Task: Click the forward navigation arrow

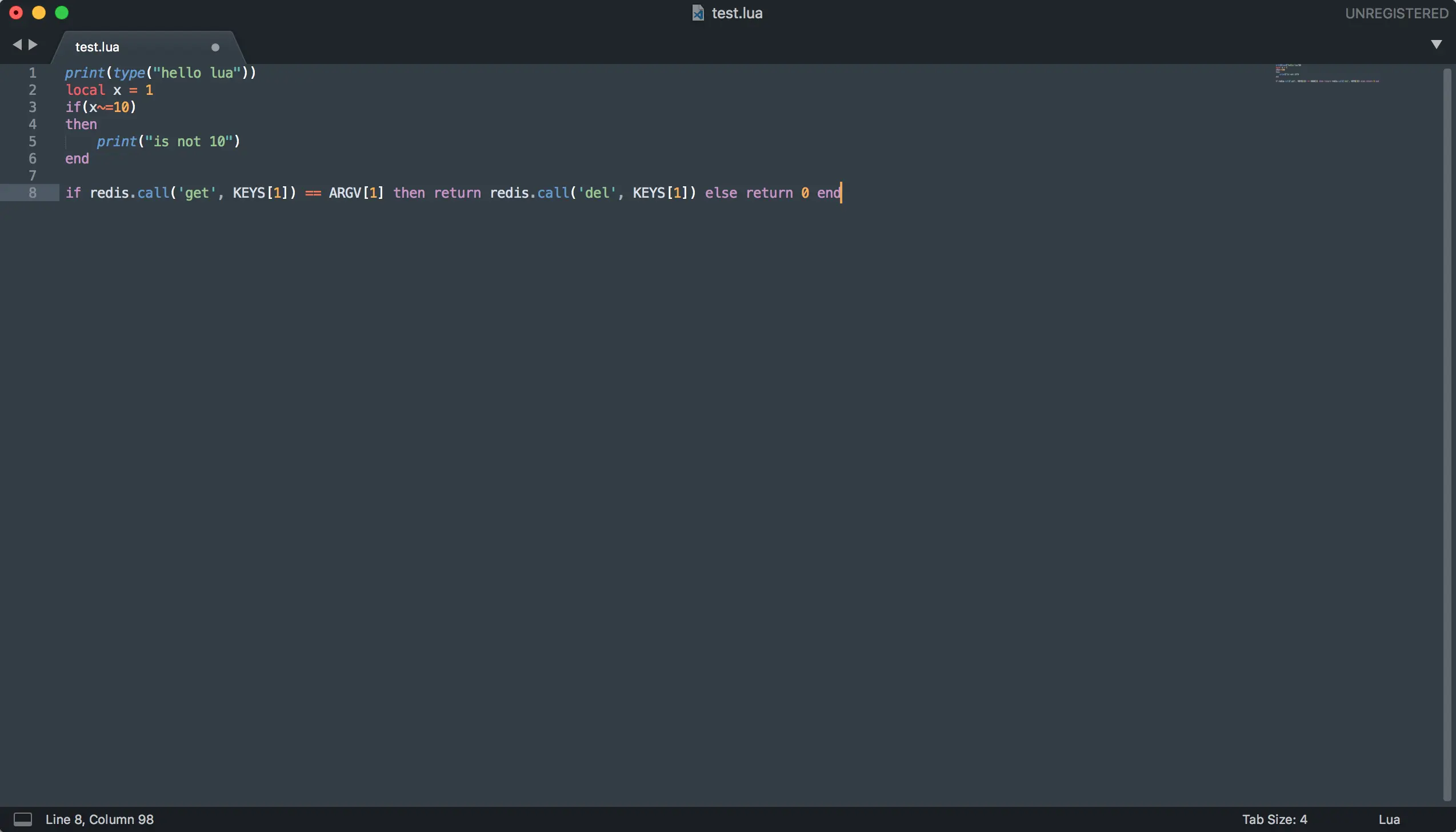Action: 33,45
